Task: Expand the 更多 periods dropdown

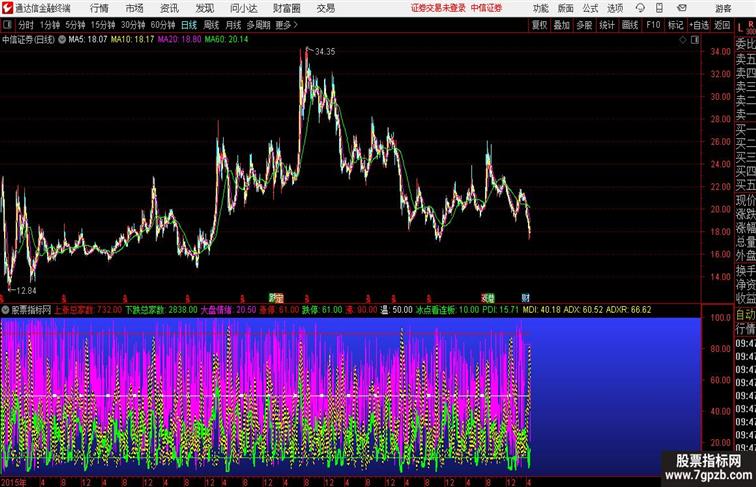Action: [286, 25]
